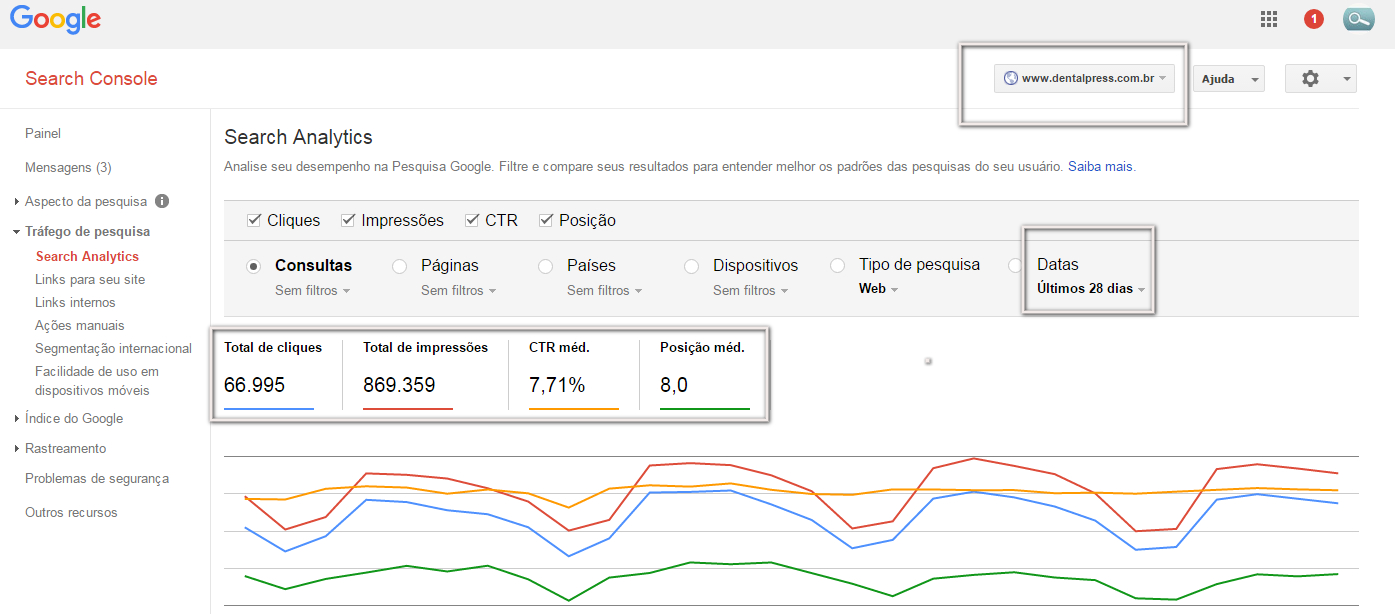This screenshot has height=614, width=1395.
Task: Open the Últimos 28 dias date dropdown
Action: (1091, 289)
